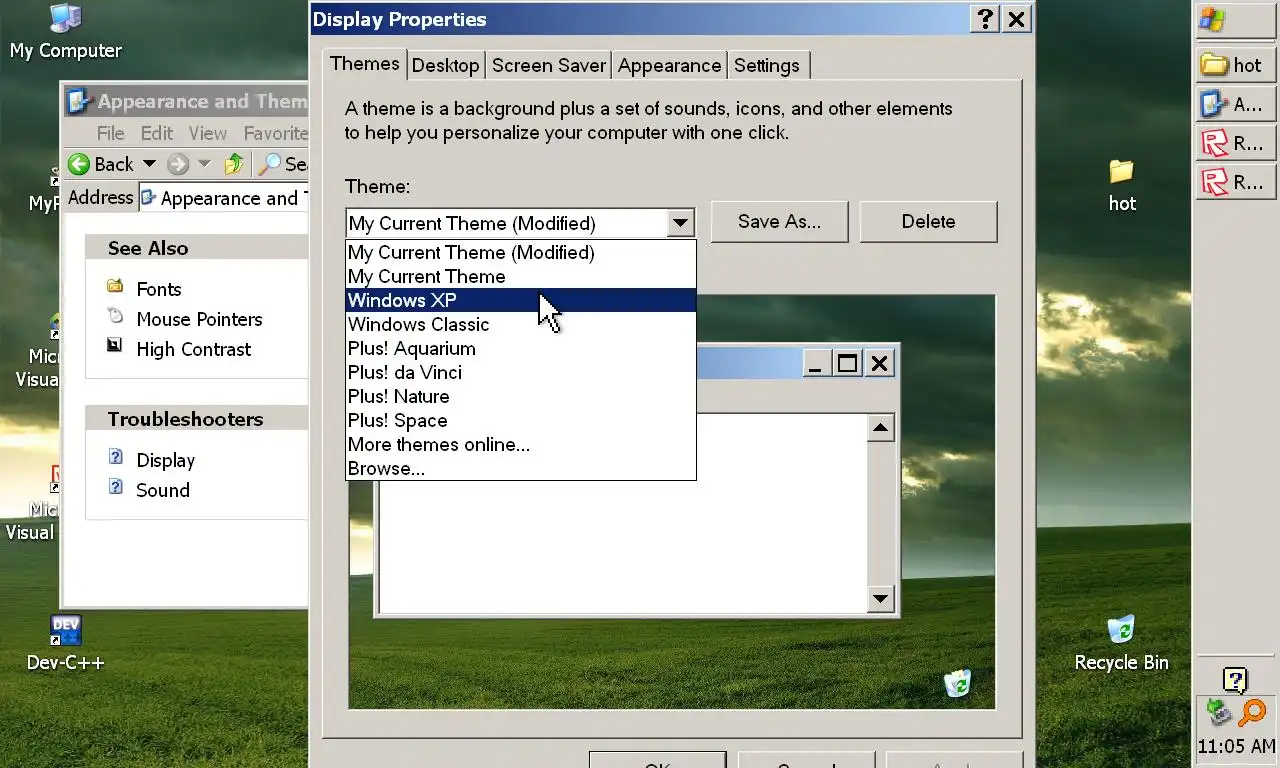The height and width of the screenshot is (768, 1280).
Task: Choose 'Browse...' from the theme list
Action: click(x=520, y=468)
